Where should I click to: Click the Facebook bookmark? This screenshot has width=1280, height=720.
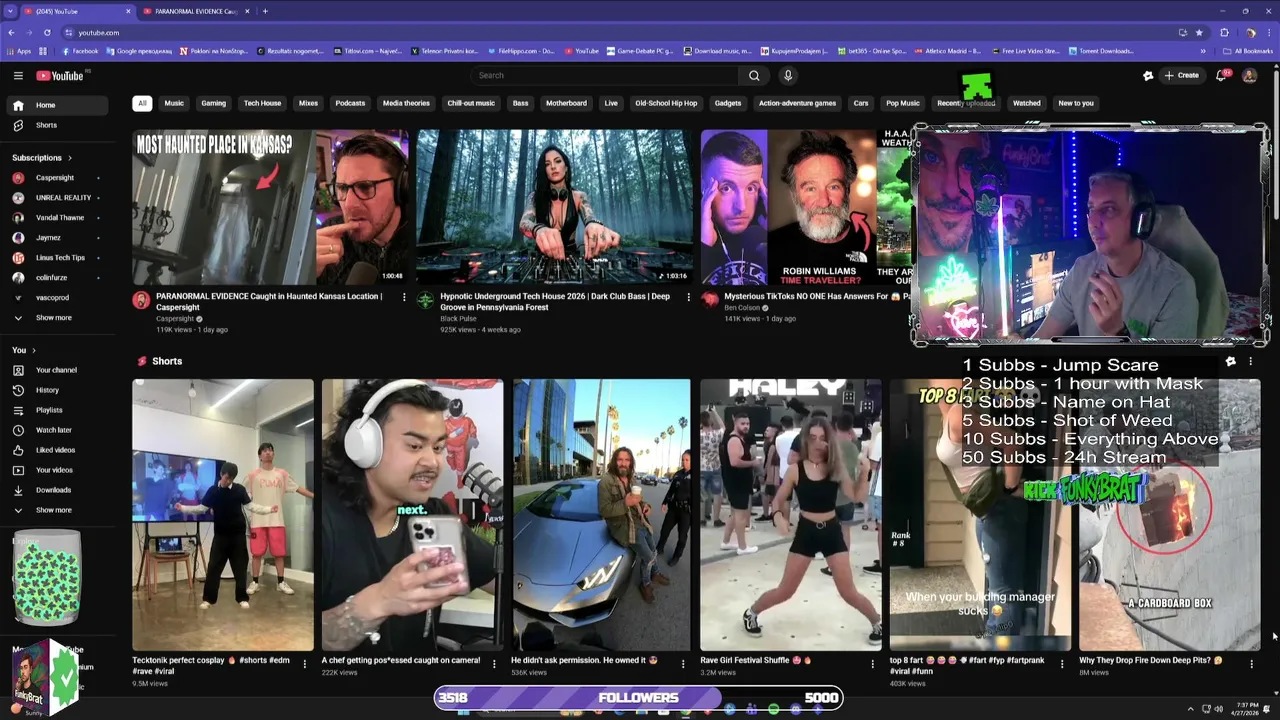(x=79, y=51)
